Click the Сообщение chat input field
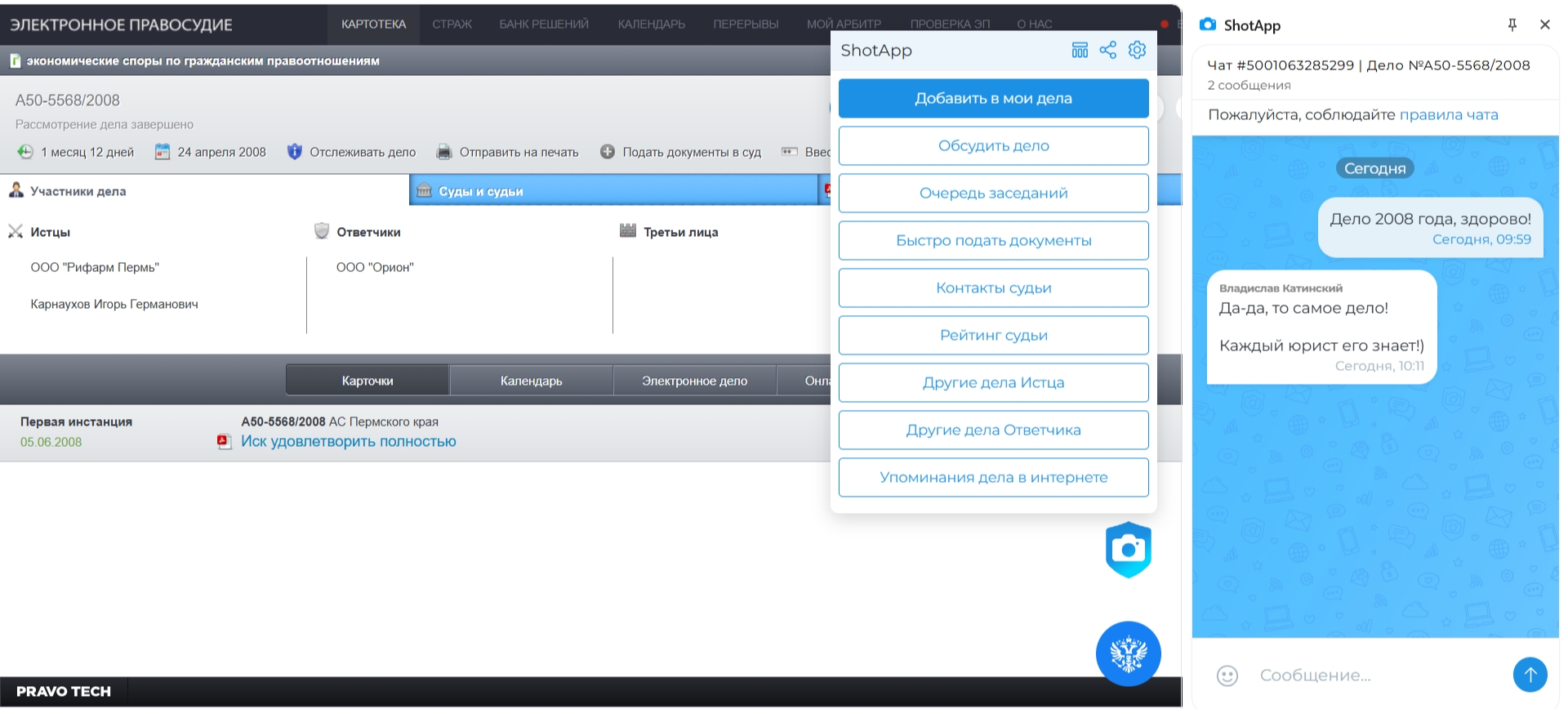1568x709 pixels. [x=1372, y=676]
